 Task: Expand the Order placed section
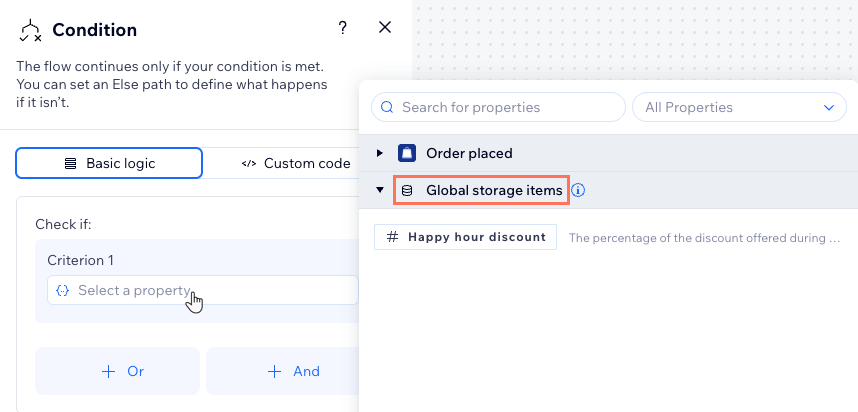click(x=379, y=153)
